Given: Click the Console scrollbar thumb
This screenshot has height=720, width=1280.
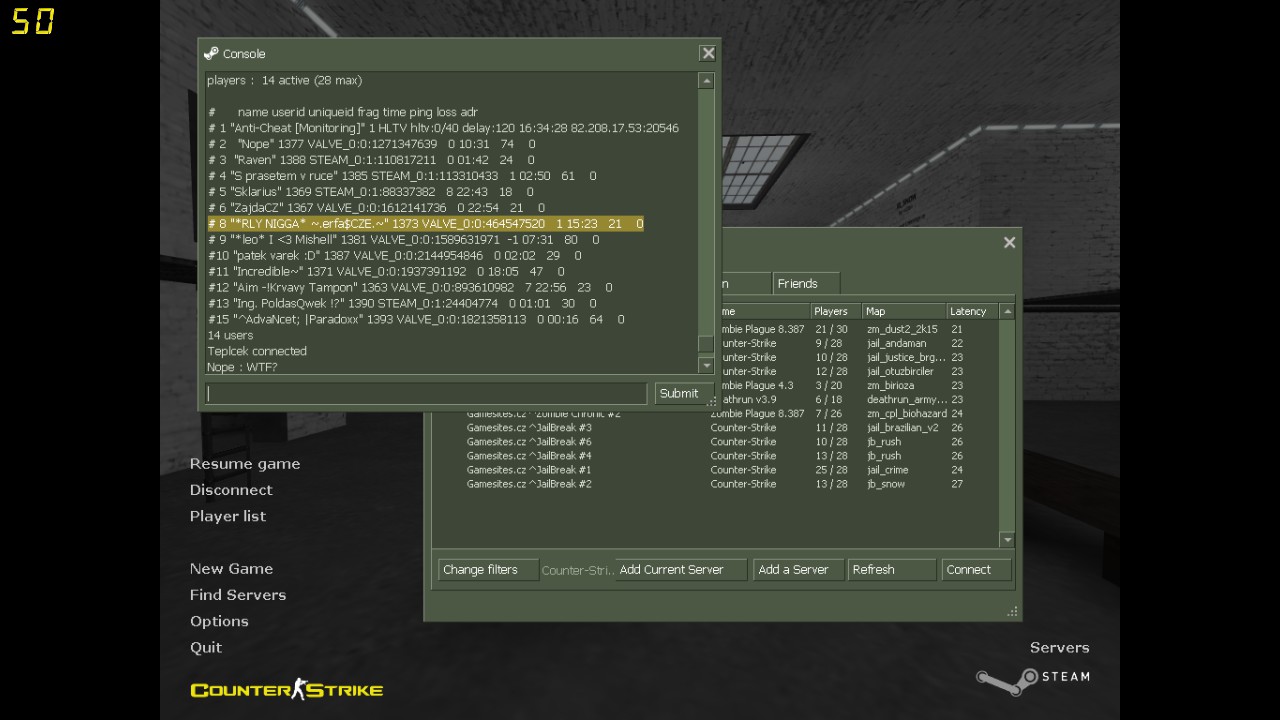Looking at the screenshot, I should [x=706, y=344].
